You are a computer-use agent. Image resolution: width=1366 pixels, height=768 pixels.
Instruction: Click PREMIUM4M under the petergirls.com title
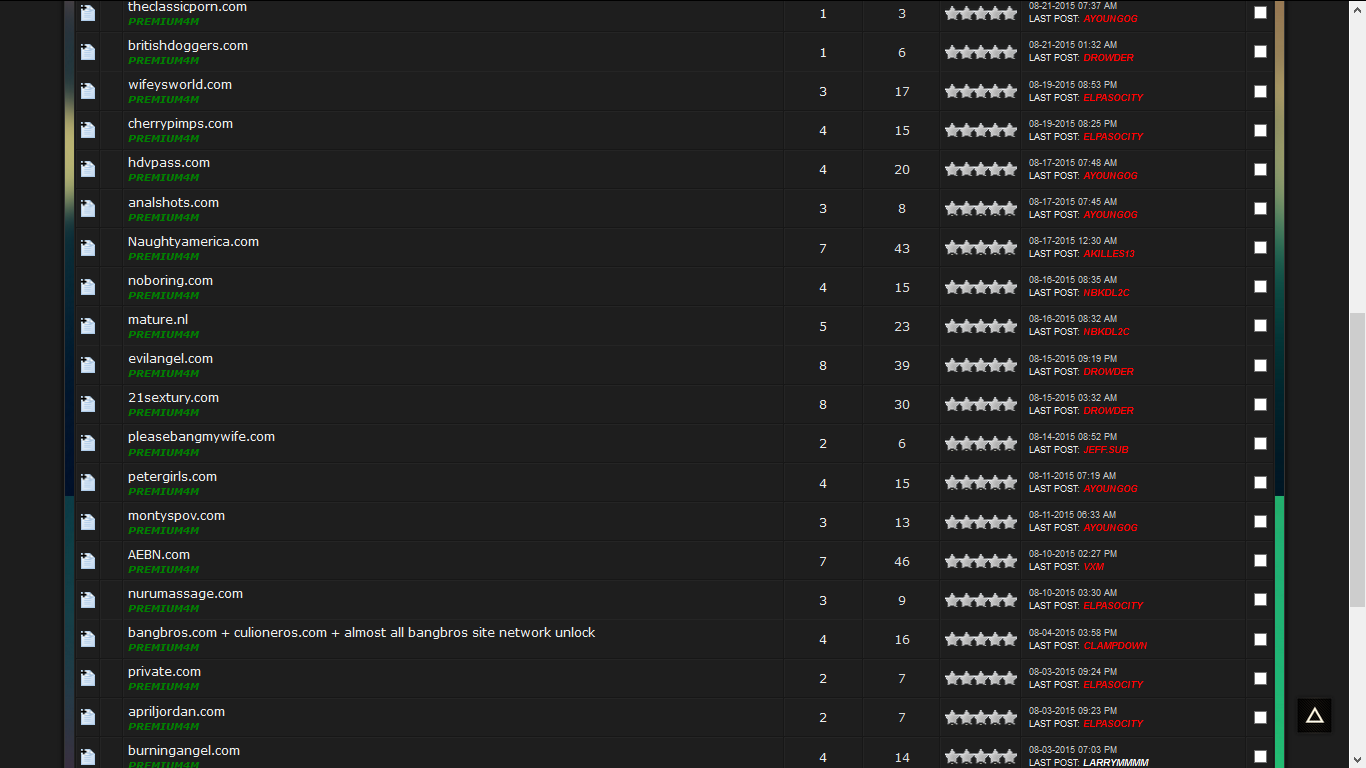point(164,492)
